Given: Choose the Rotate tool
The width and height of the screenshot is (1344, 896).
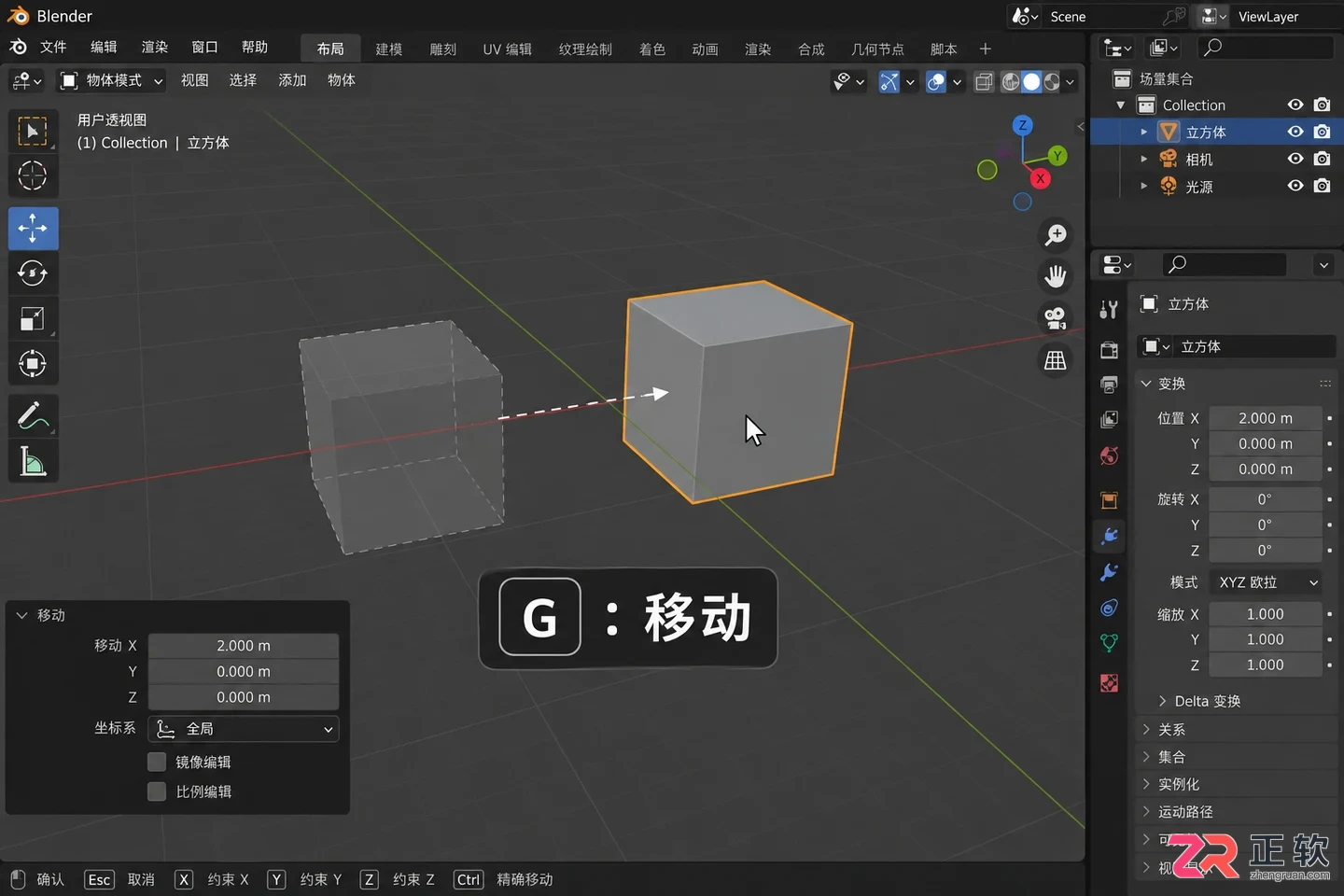Looking at the screenshot, I should 33,273.
